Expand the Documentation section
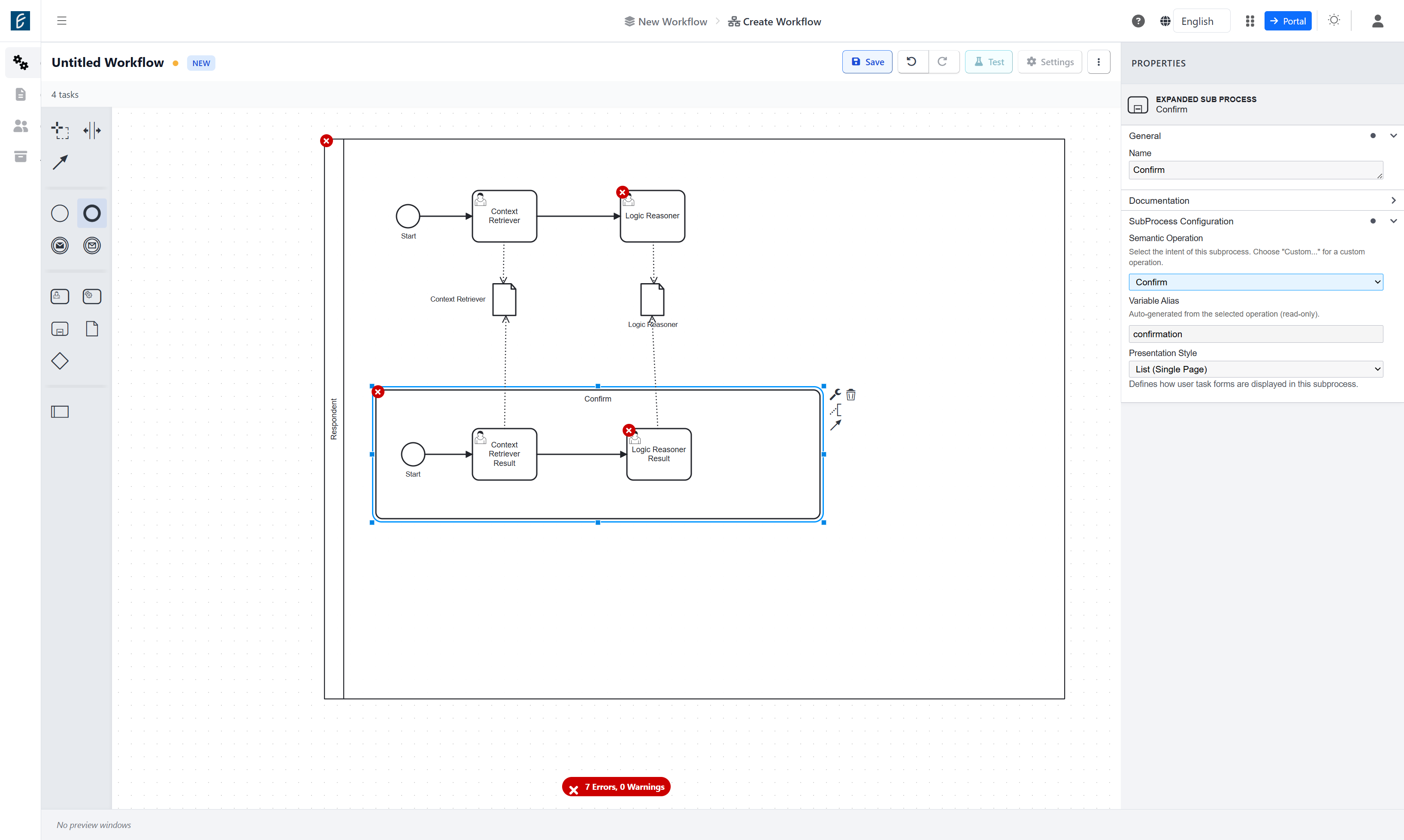Image resolution: width=1404 pixels, height=840 pixels. (1393, 200)
